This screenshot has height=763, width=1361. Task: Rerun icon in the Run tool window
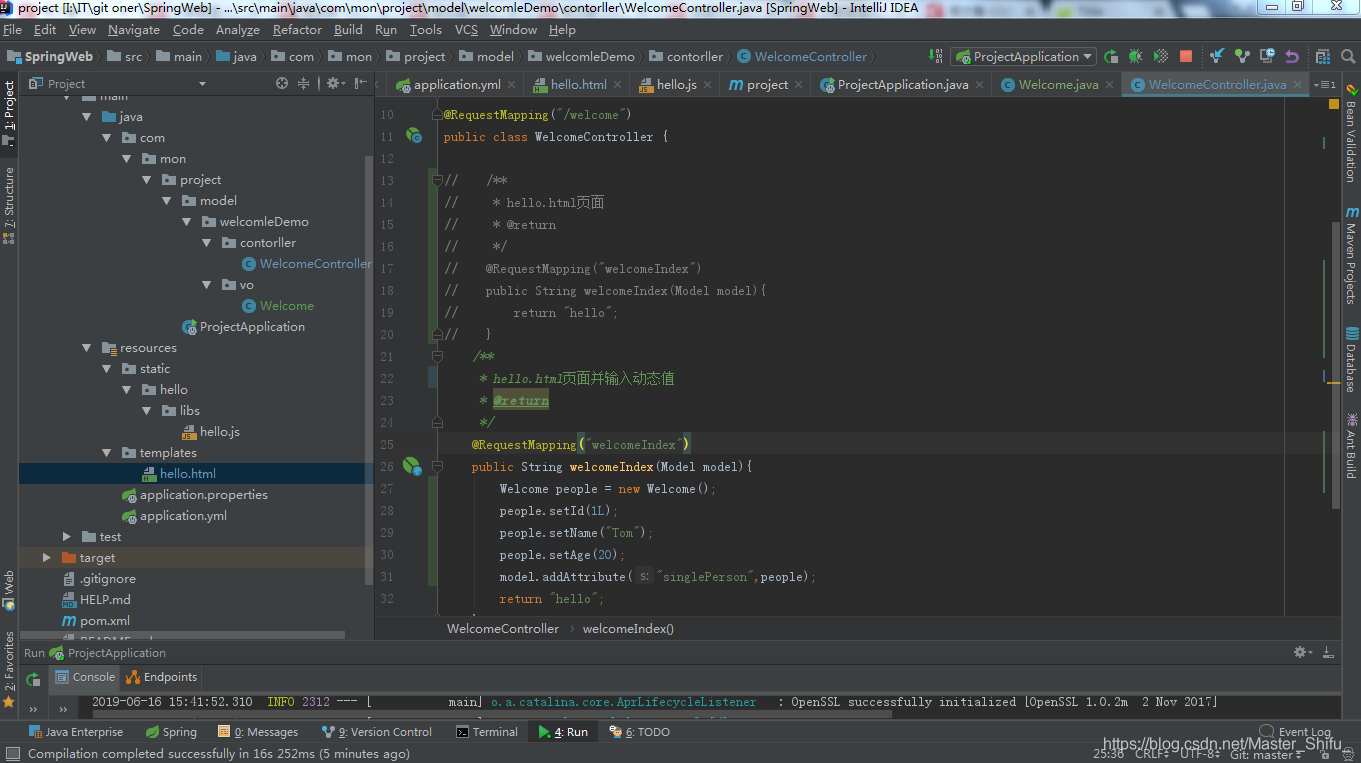point(34,679)
